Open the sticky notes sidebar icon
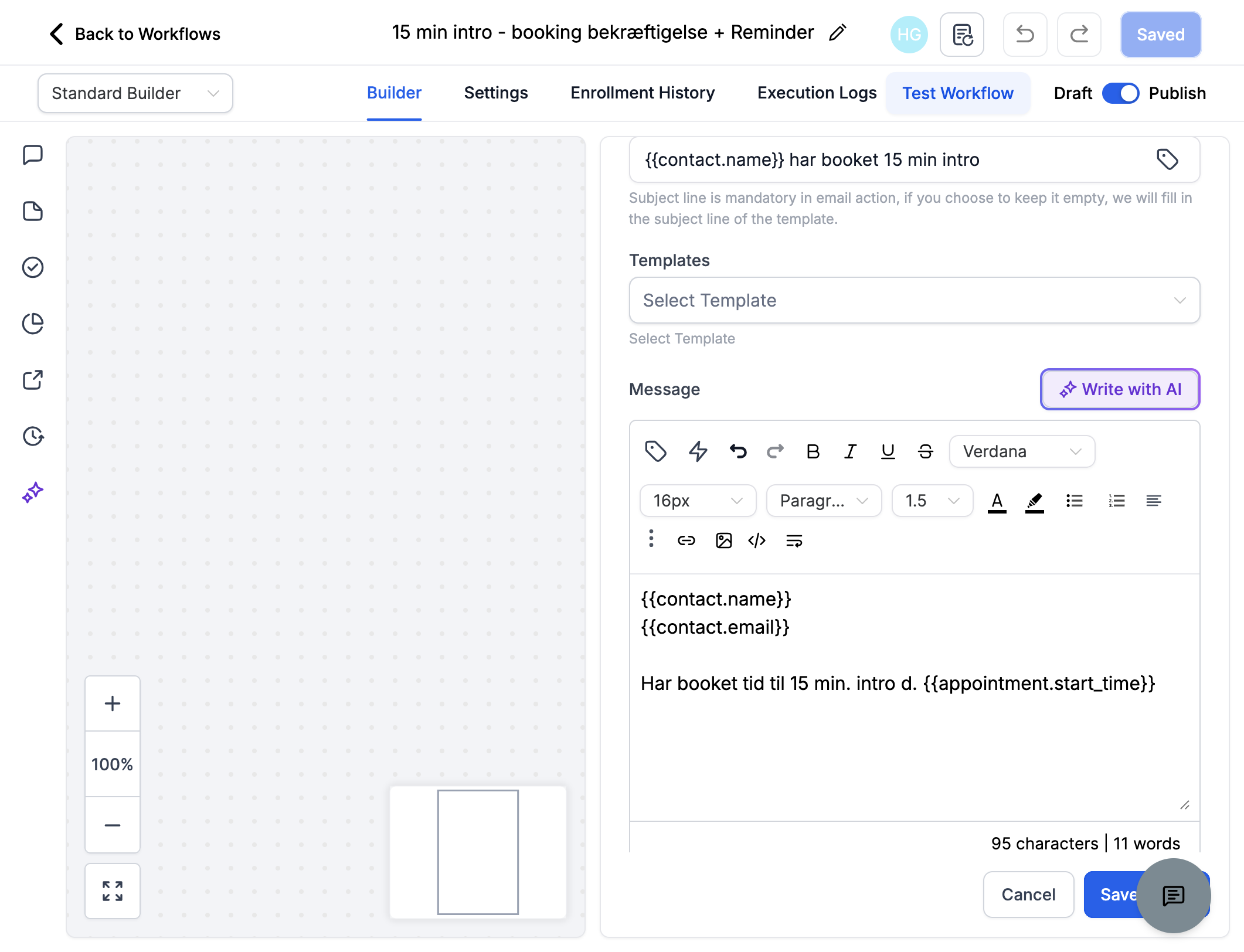Image resolution: width=1244 pixels, height=952 pixels. [33, 155]
